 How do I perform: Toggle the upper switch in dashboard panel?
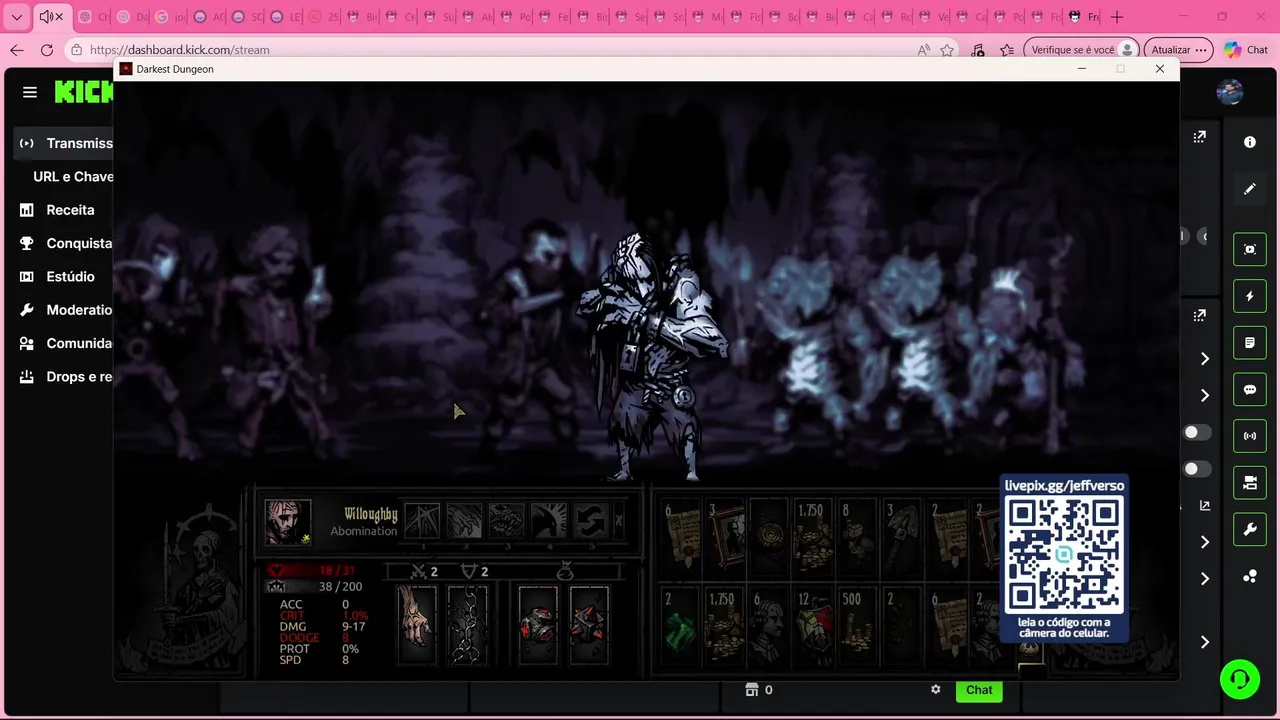(x=1197, y=432)
